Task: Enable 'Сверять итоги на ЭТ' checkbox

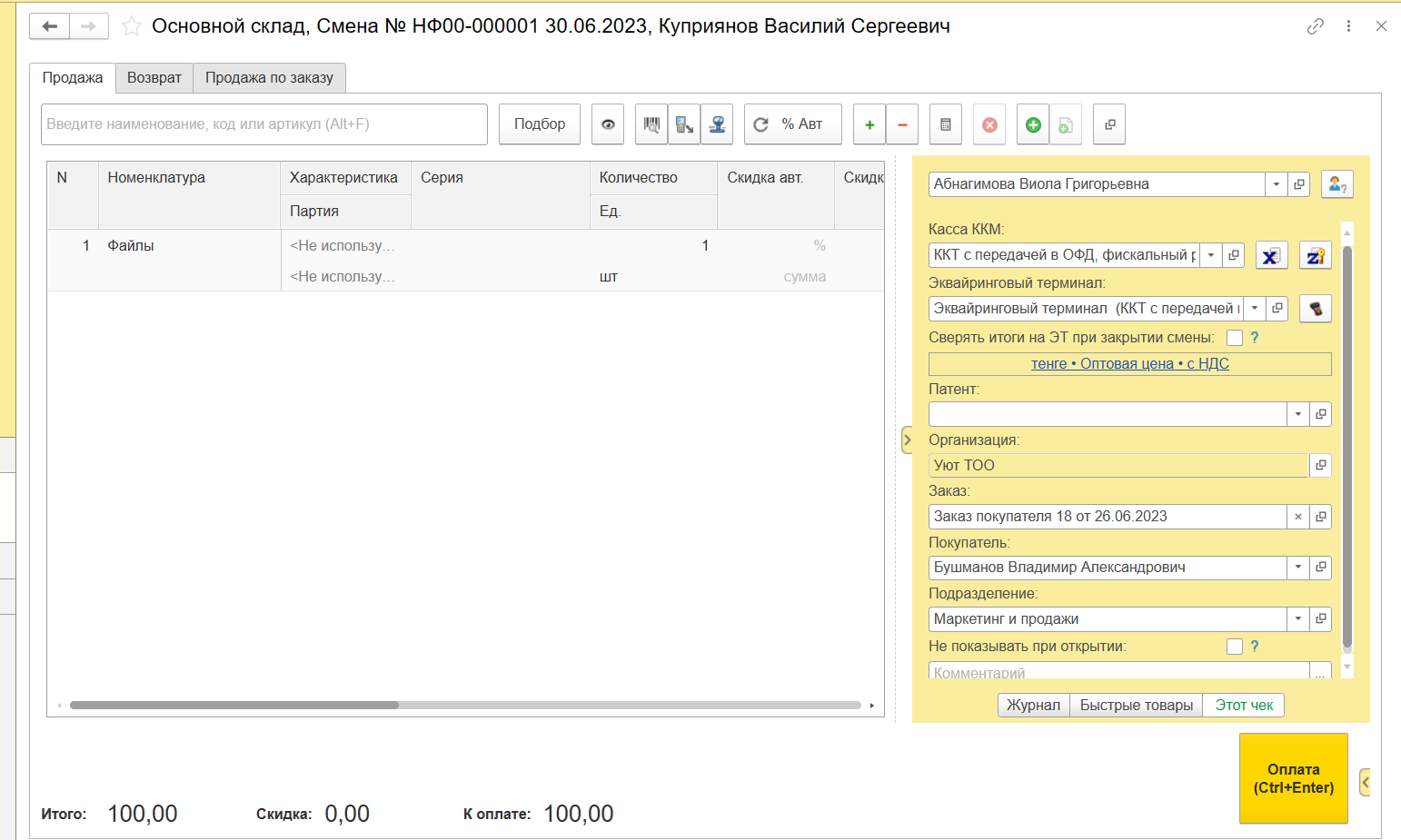Action: (x=1235, y=338)
